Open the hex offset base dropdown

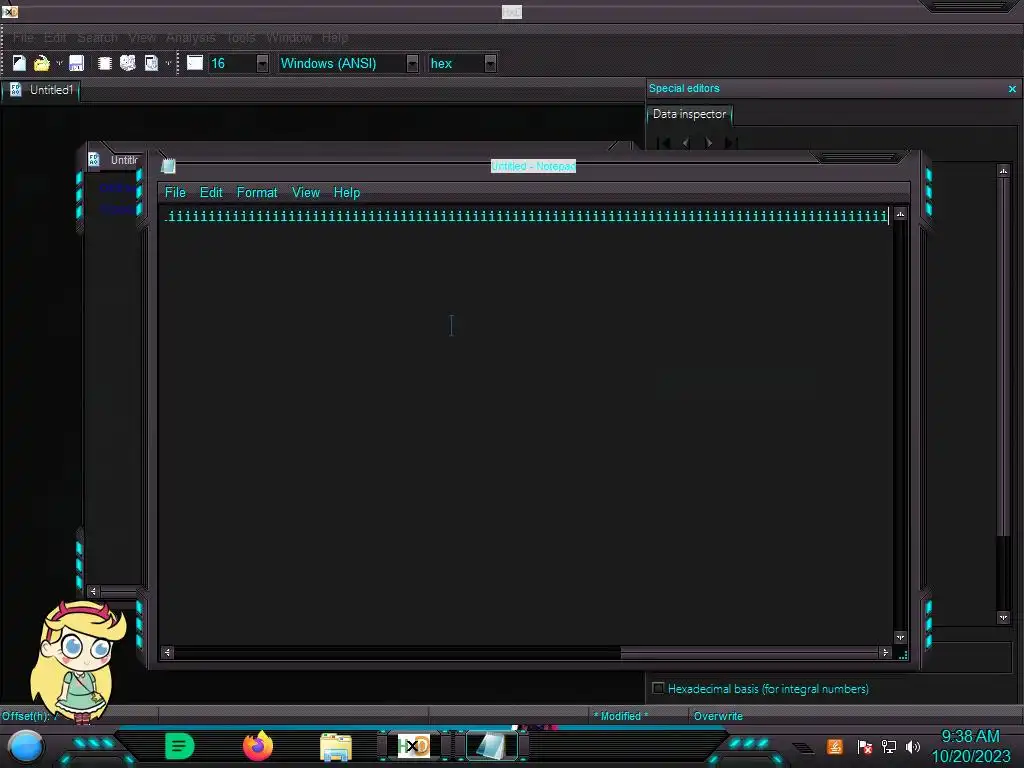click(490, 63)
